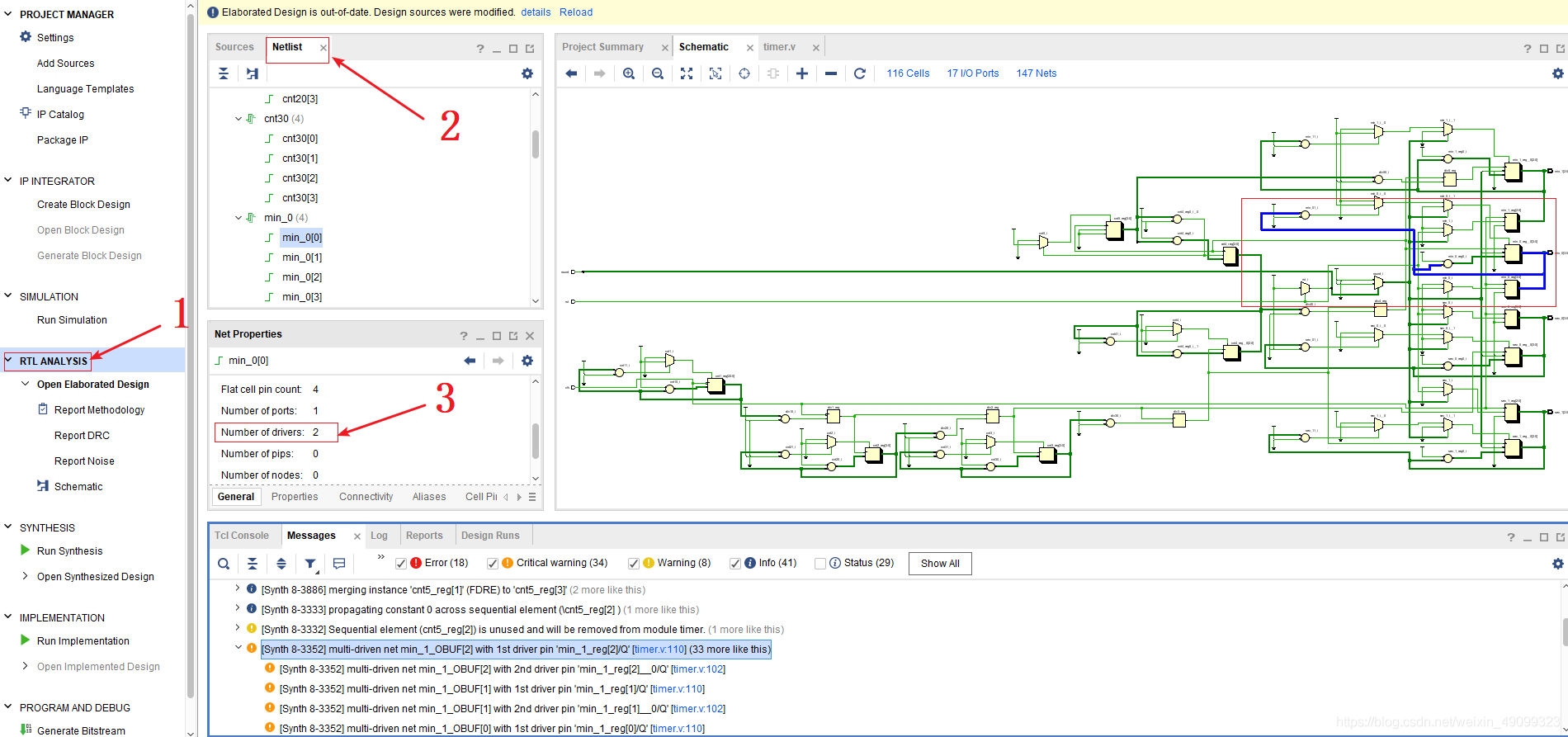This screenshot has width=1568, height=737.
Task: Click the schematic forward arrow icon
Action: click(600, 73)
